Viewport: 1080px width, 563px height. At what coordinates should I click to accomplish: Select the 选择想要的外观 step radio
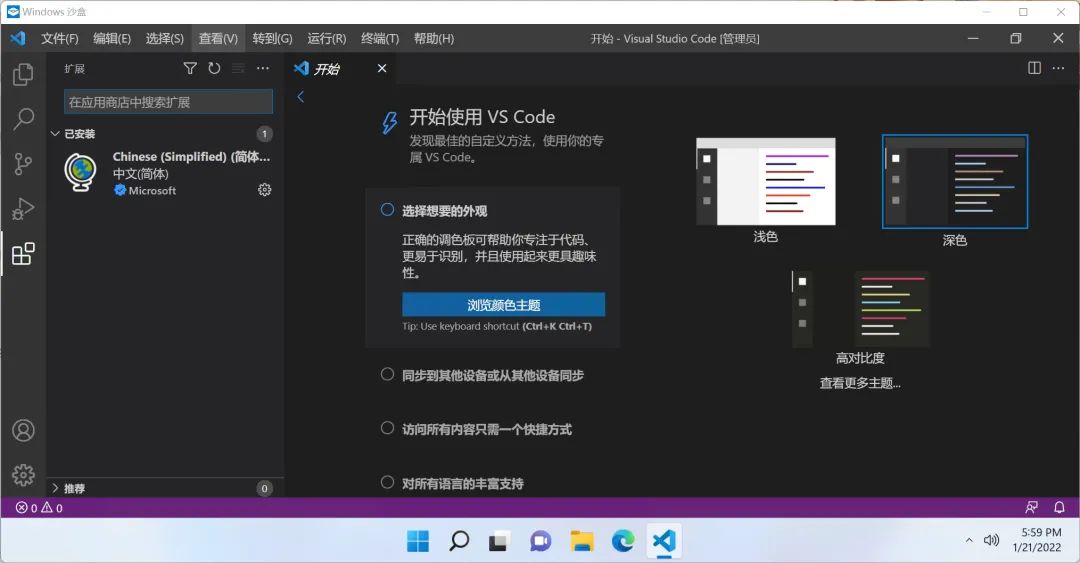388,209
